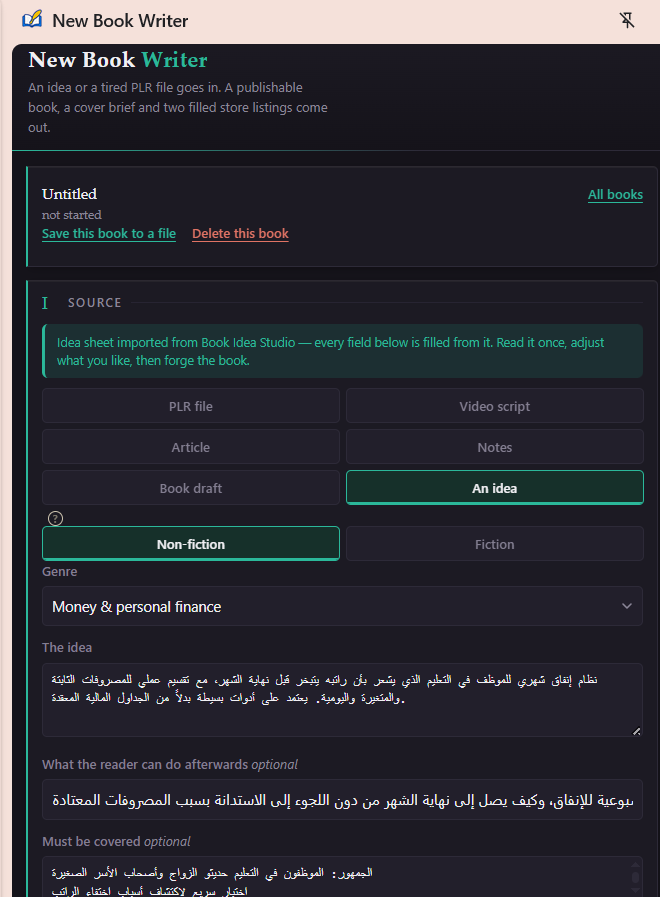Viewport: 660px width, 897px height.
Task: Switch the book type to Fiction
Action: [x=495, y=544]
